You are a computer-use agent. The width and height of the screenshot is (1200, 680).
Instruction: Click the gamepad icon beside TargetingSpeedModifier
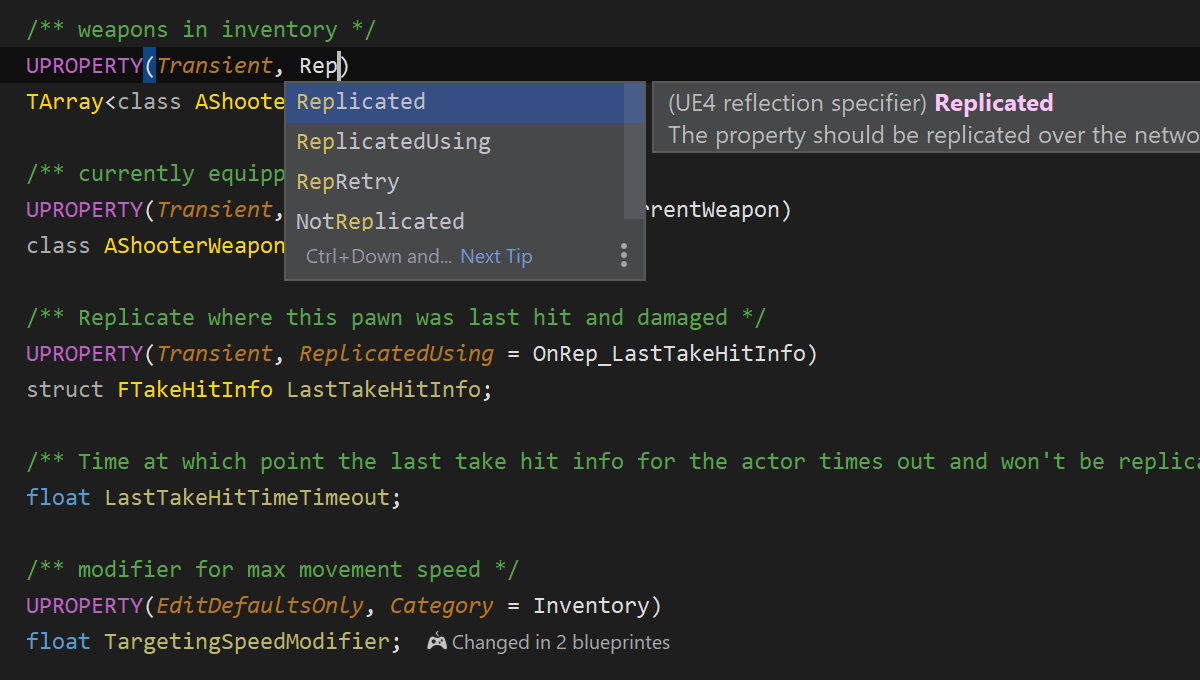coord(437,642)
